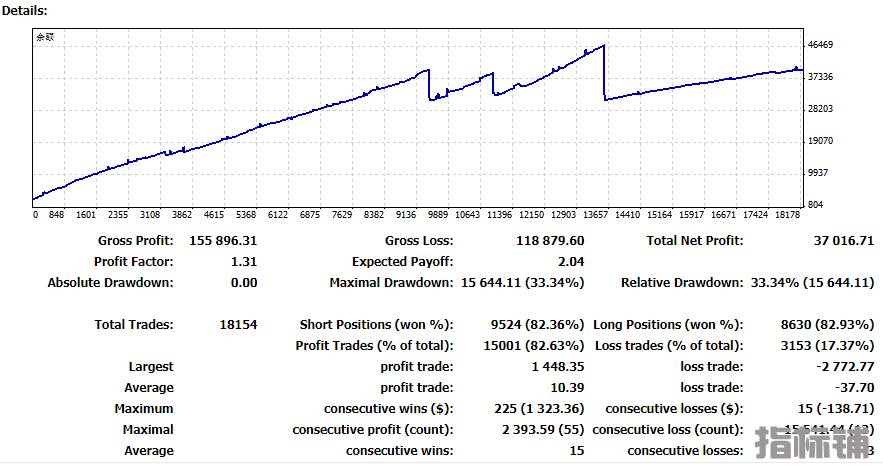The image size is (883, 467).
Task: Select the Total Trades value 18154
Action: pyautogui.click(x=238, y=324)
